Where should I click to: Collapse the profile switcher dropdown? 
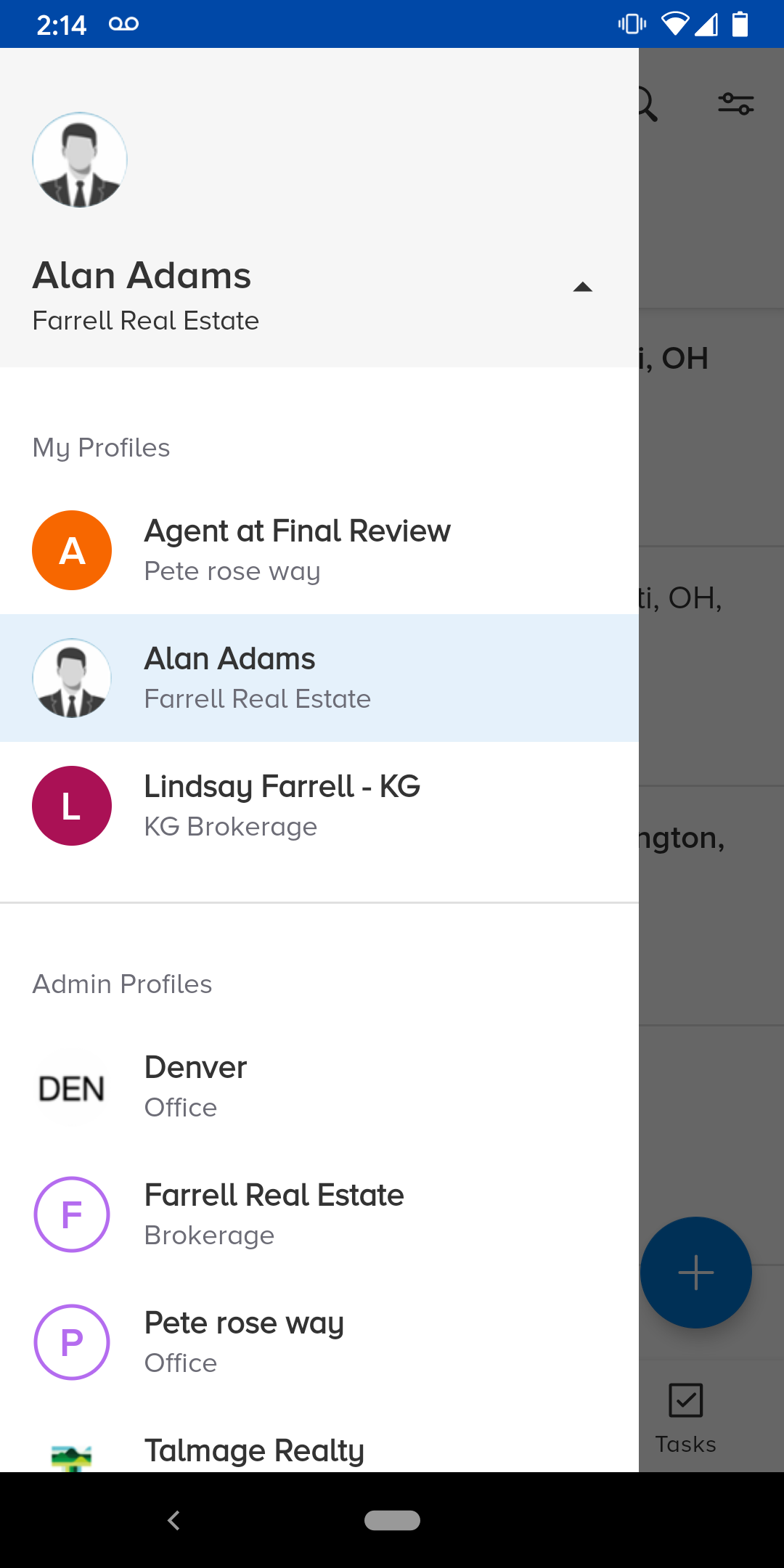click(x=584, y=286)
